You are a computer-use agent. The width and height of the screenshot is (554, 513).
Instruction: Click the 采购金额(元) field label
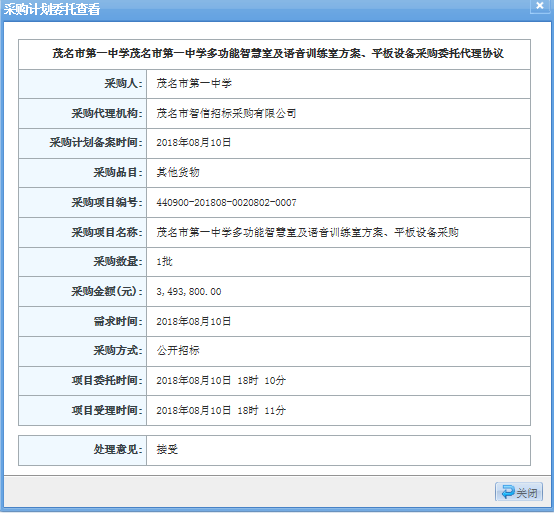pyautogui.click(x=107, y=291)
